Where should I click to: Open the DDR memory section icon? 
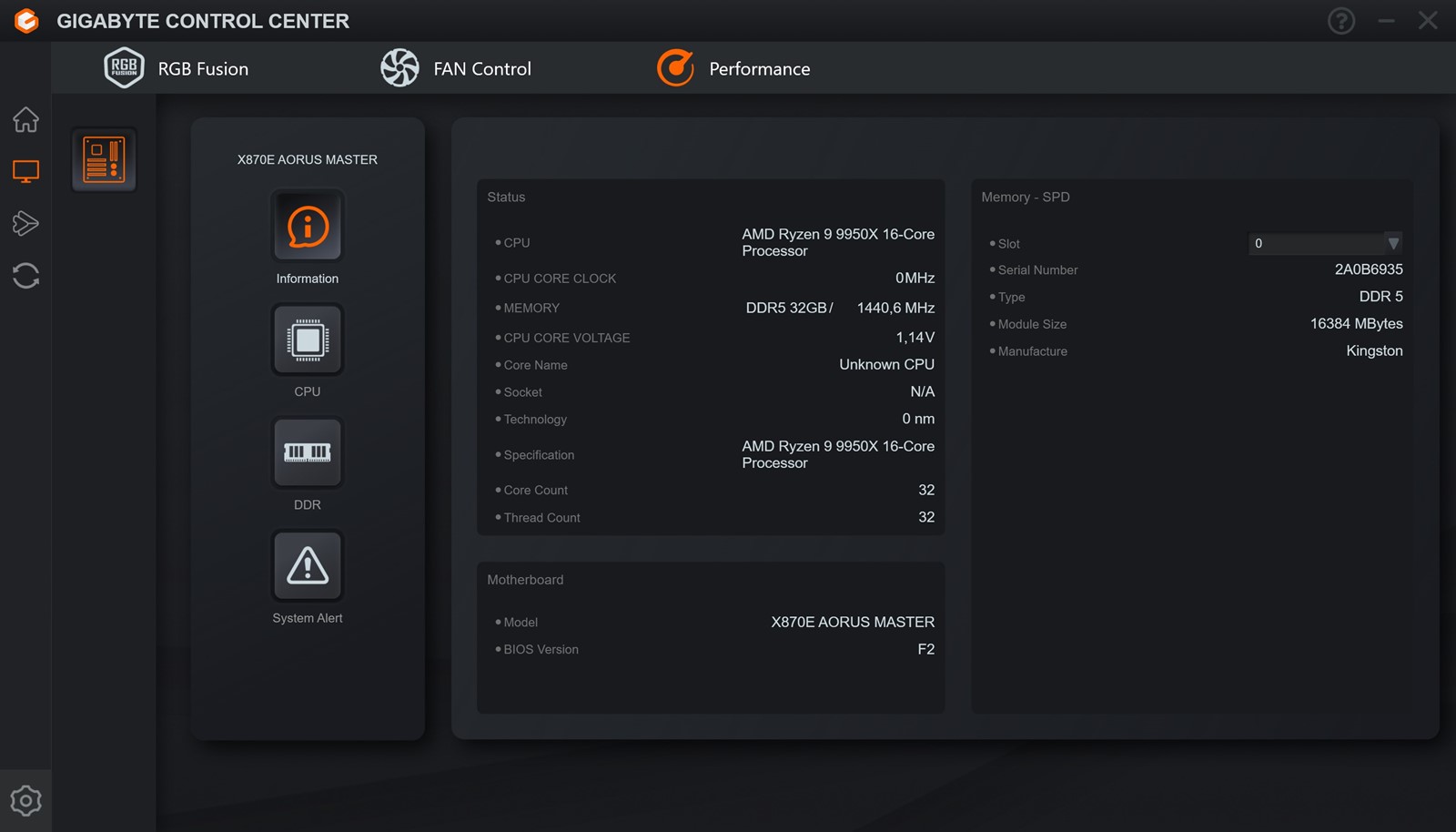point(308,452)
